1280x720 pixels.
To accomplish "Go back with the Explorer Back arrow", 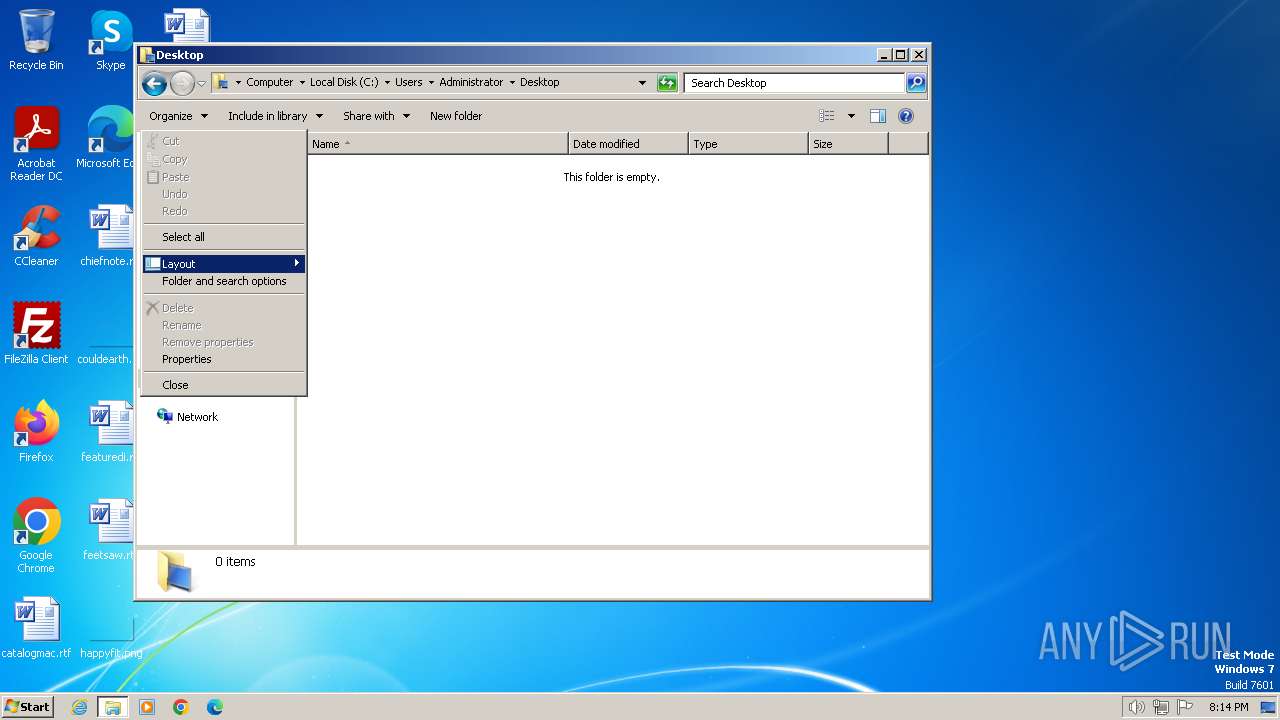I will point(154,83).
